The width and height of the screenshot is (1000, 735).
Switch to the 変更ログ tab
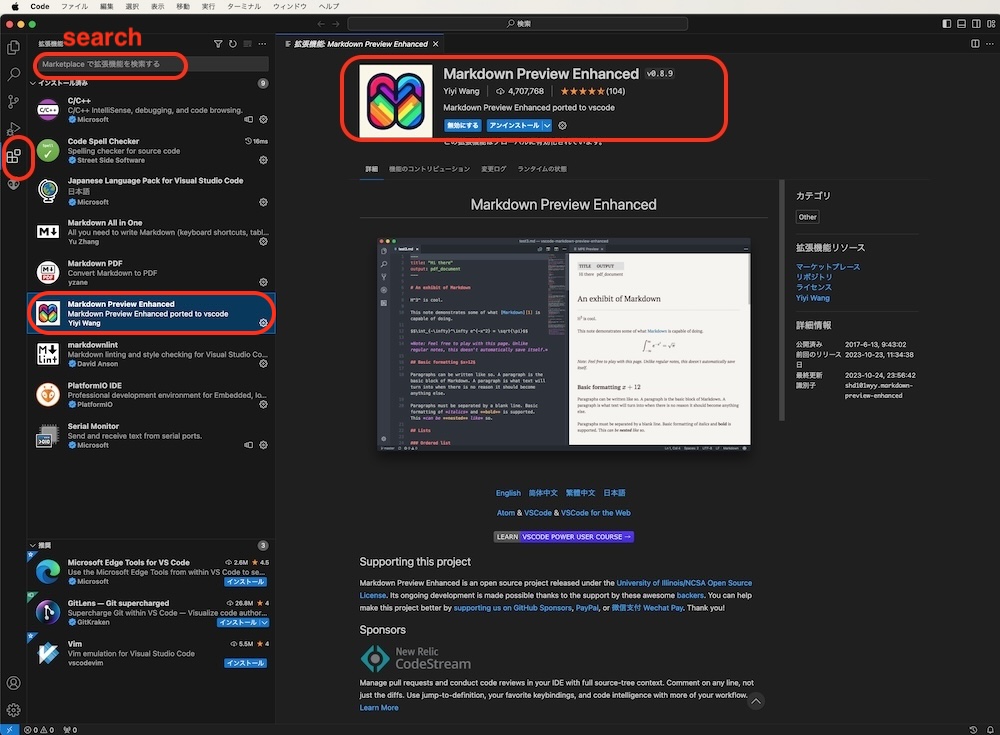(494, 169)
